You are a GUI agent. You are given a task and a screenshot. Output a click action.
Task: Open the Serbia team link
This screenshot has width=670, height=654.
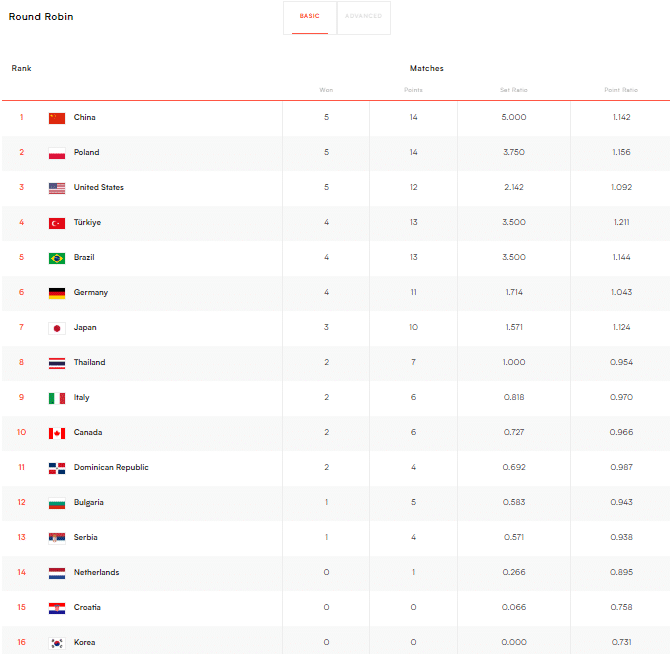[x=85, y=538]
